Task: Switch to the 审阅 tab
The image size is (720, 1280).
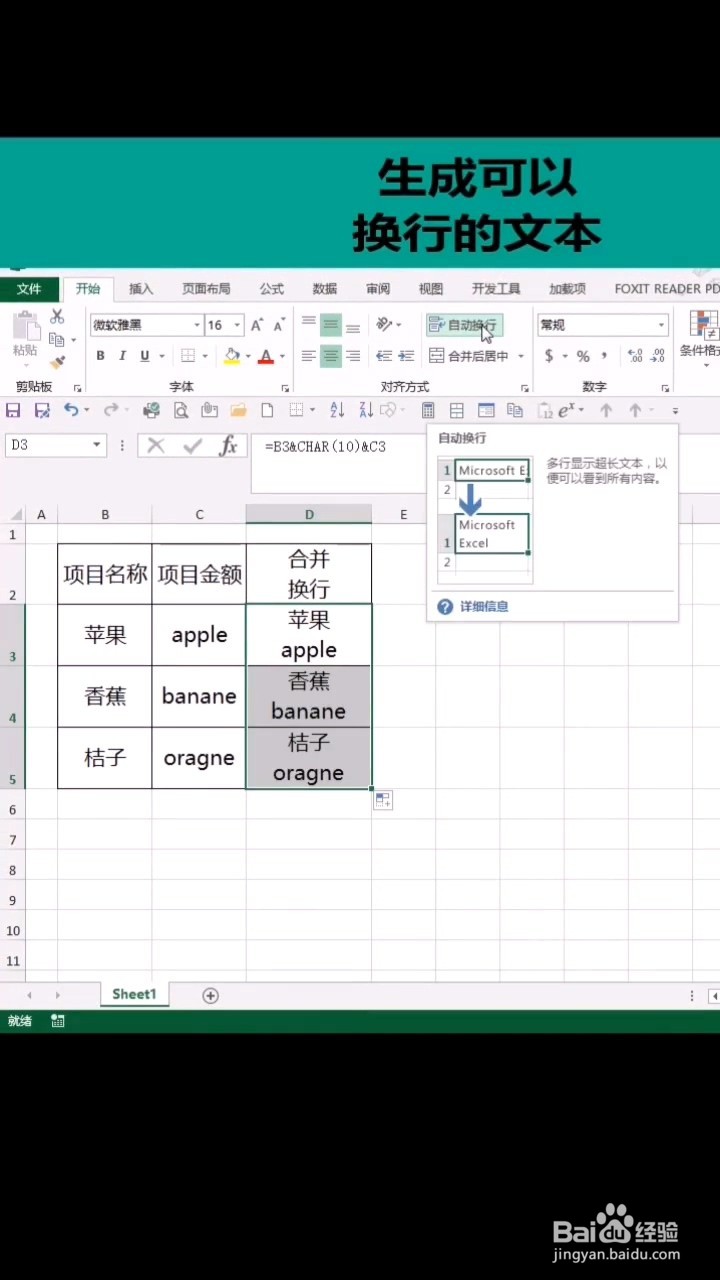Action: [x=378, y=289]
